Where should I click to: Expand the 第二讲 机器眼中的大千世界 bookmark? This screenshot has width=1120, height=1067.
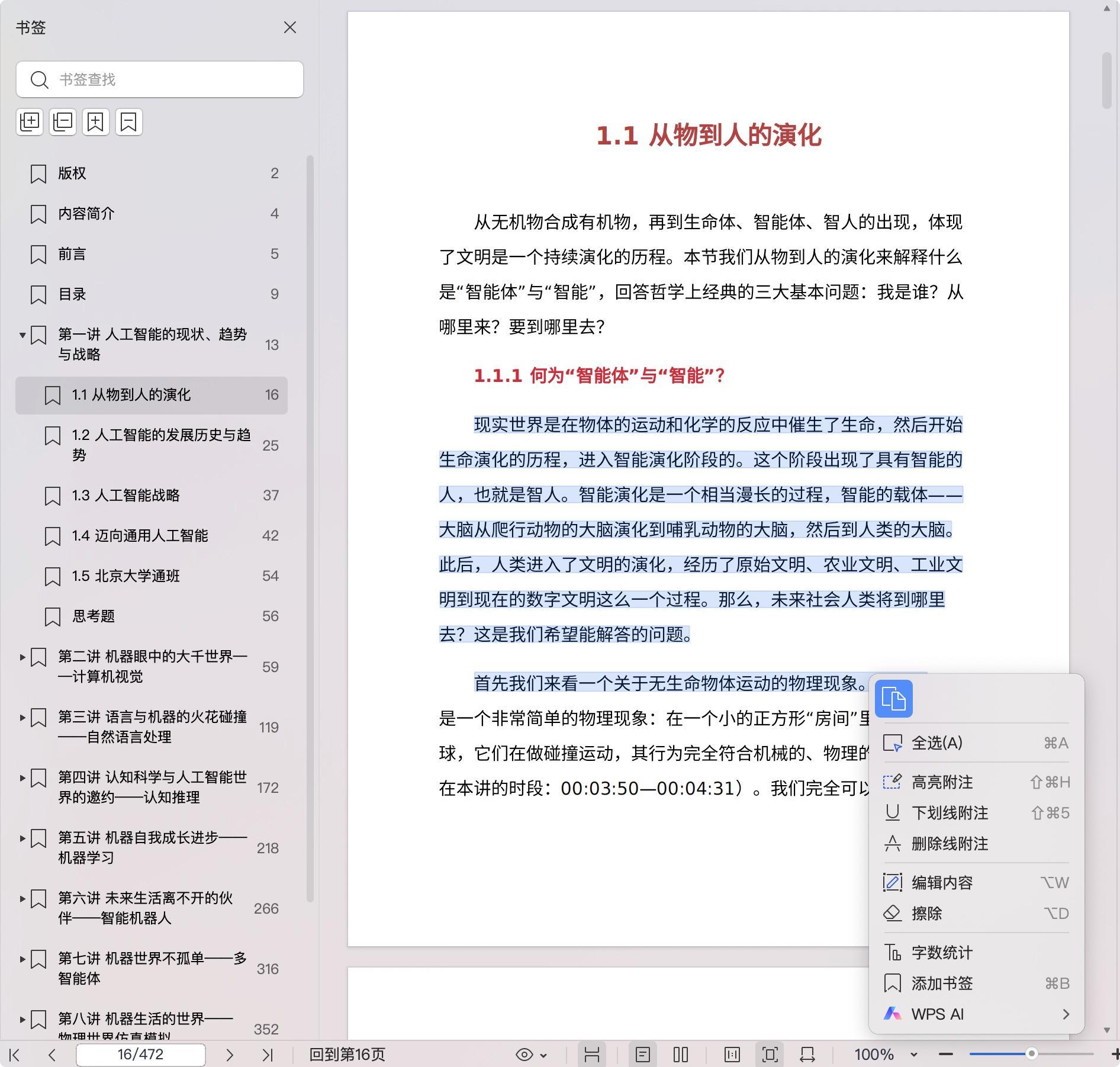pyautogui.click(x=22, y=657)
